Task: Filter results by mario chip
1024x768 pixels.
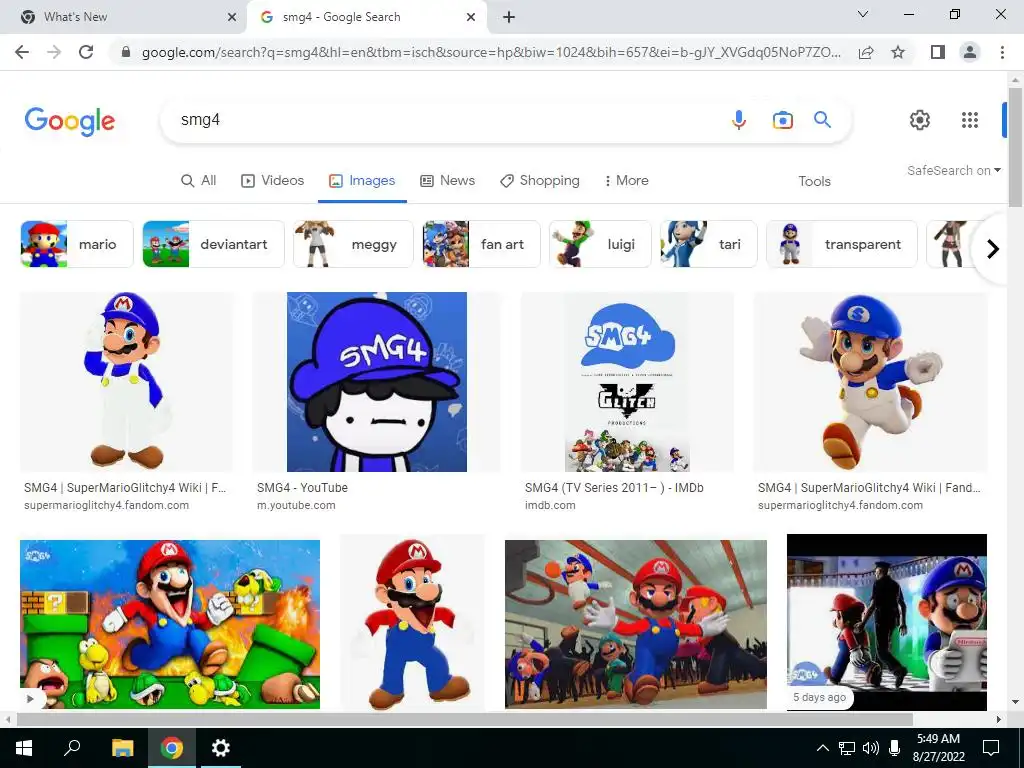Action: [x=77, y=244]
